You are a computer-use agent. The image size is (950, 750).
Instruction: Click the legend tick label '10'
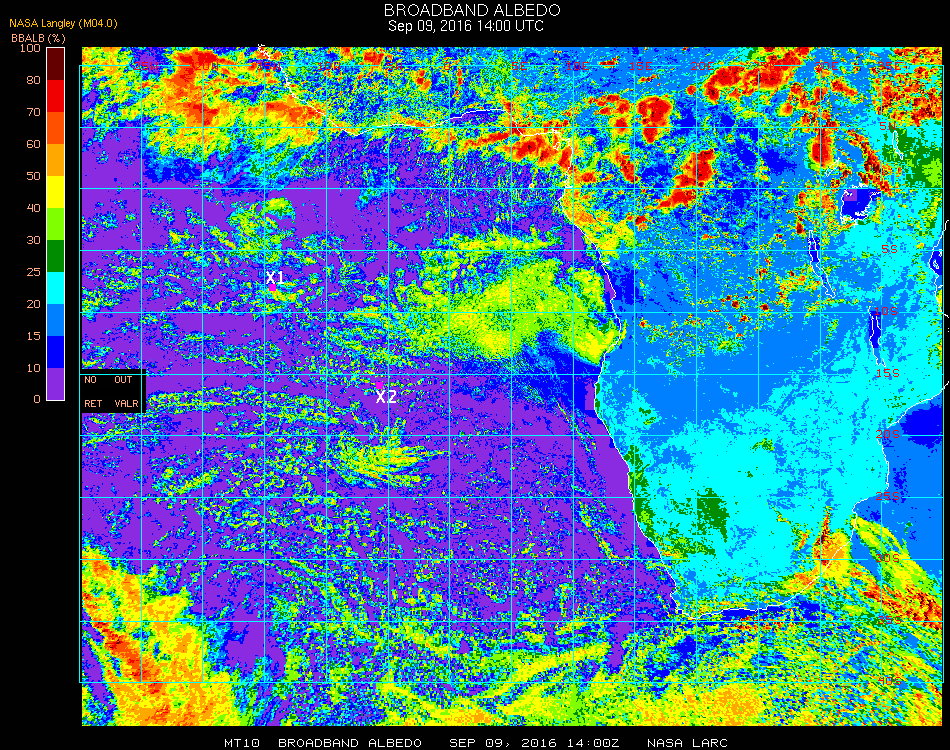(33, 368)
